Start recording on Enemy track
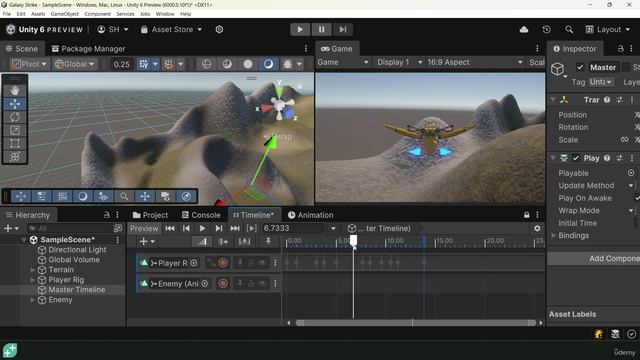Image resolution: width=640 pixels, height=360 pixels. (x=223, y=284)
